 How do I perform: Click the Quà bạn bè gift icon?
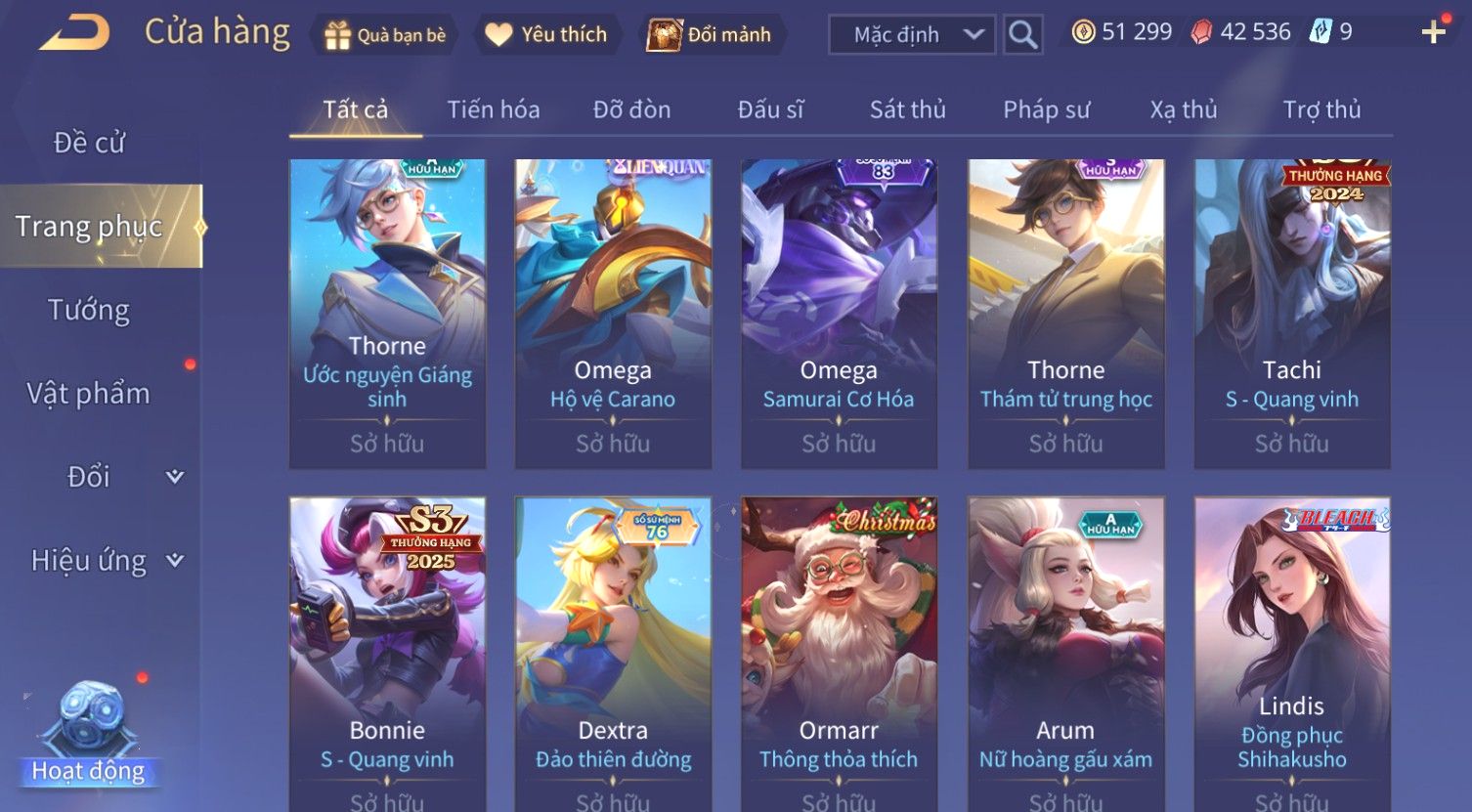337,35
